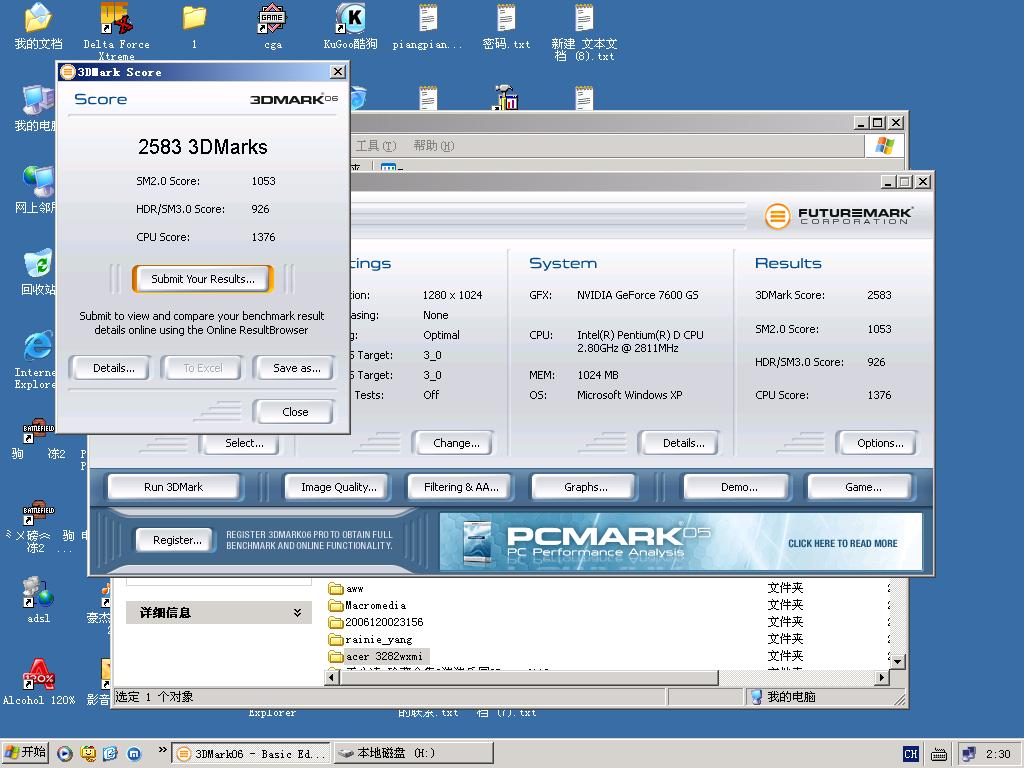1024x768 pixels.
Task: Click the Futuremark Corporation logo
Action: pyautogui.click(x=838, y=216)
